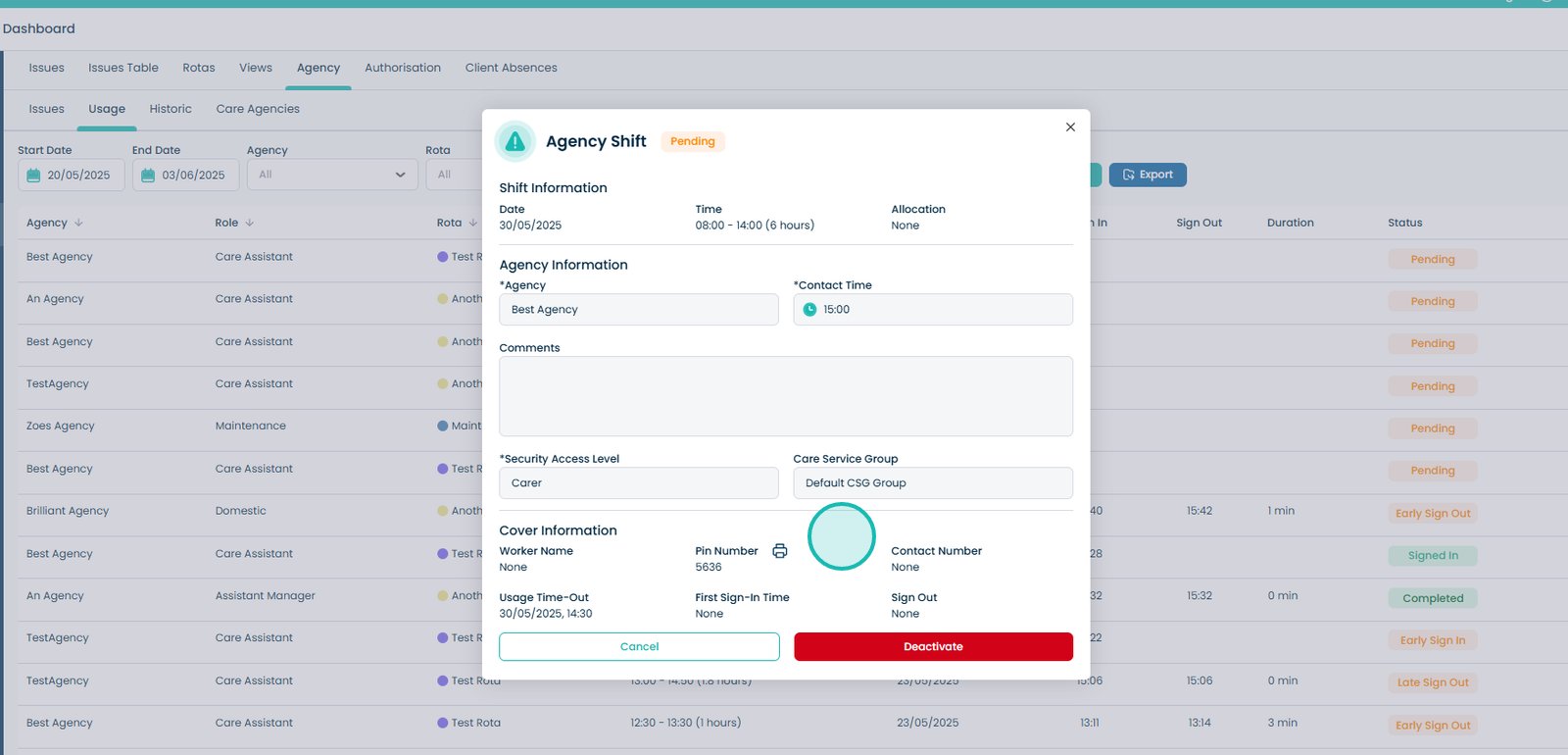The height and width of the screenshot is (755, 1568).
Task: Open the Best Agency selection field
Action: pos(638,310)
